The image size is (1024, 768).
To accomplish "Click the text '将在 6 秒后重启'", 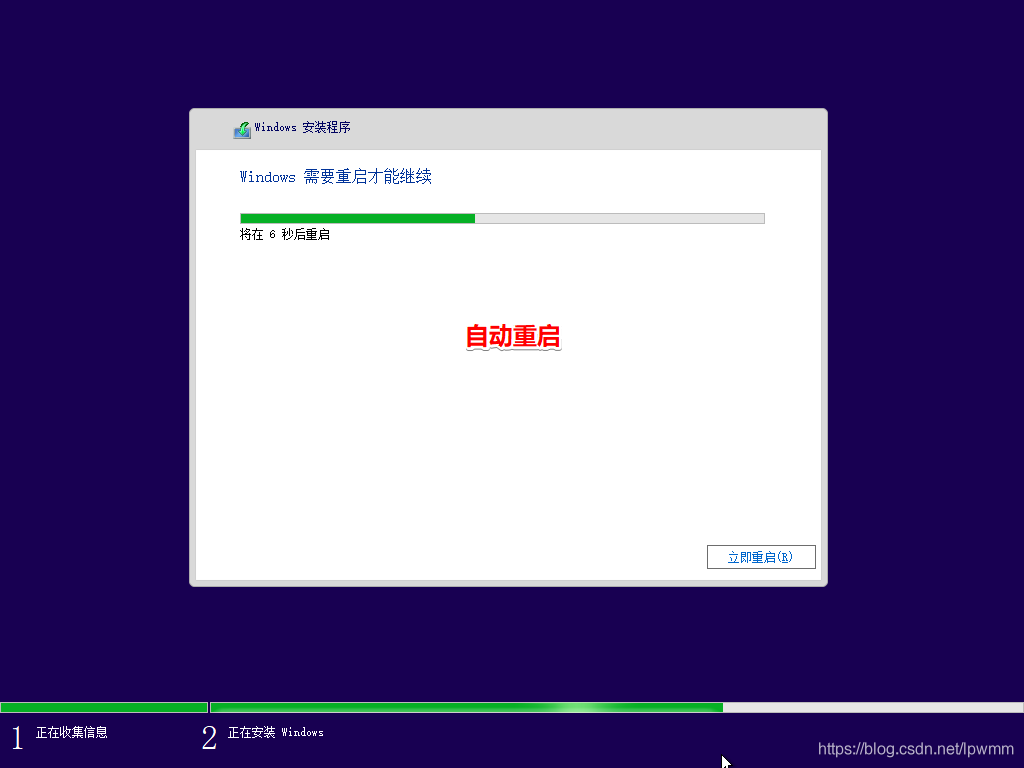I will (285, 234).
